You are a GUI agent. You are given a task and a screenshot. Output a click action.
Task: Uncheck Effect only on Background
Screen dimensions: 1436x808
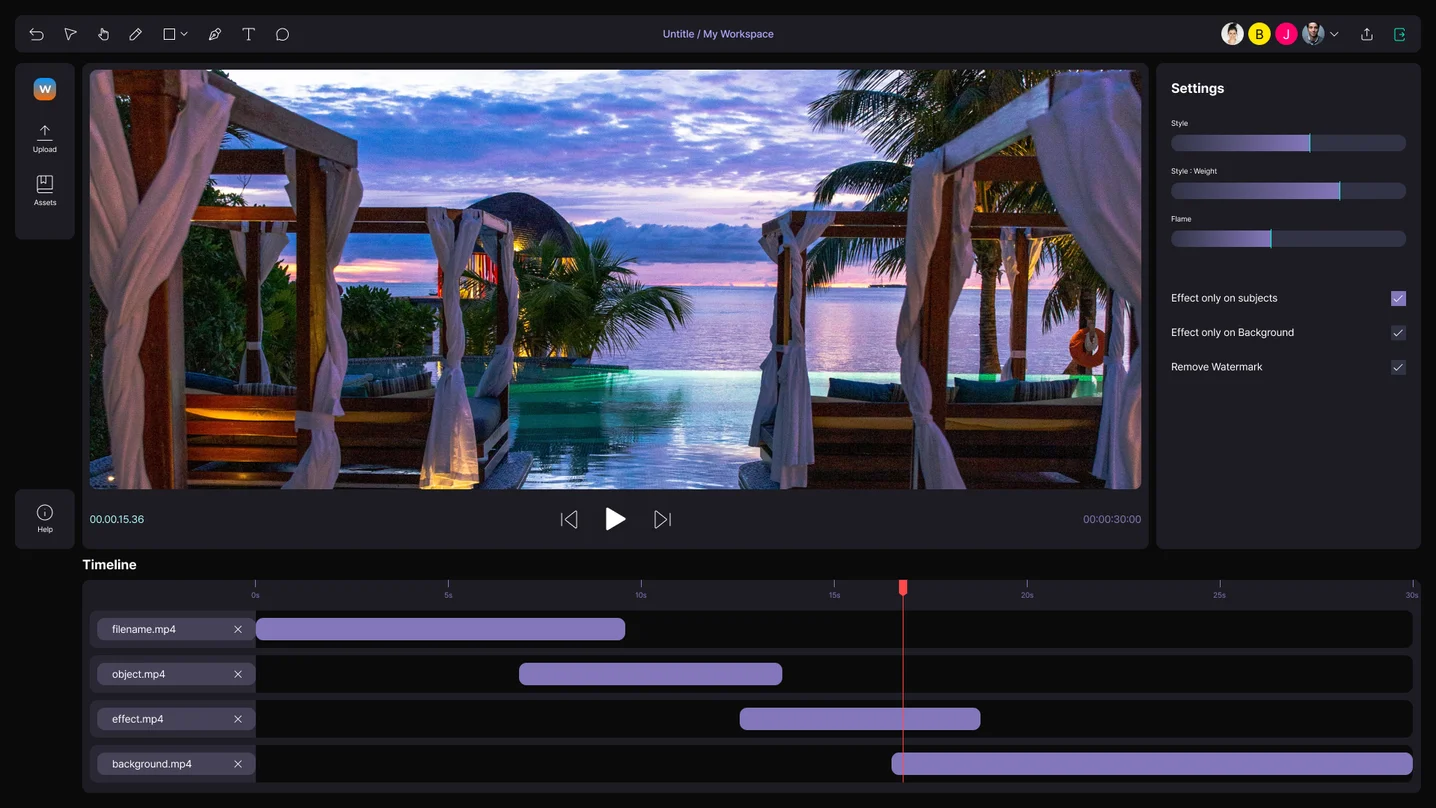1397,332
